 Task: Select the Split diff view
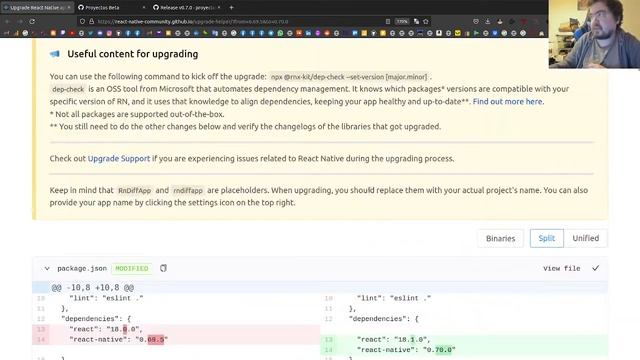coord(547,238)
